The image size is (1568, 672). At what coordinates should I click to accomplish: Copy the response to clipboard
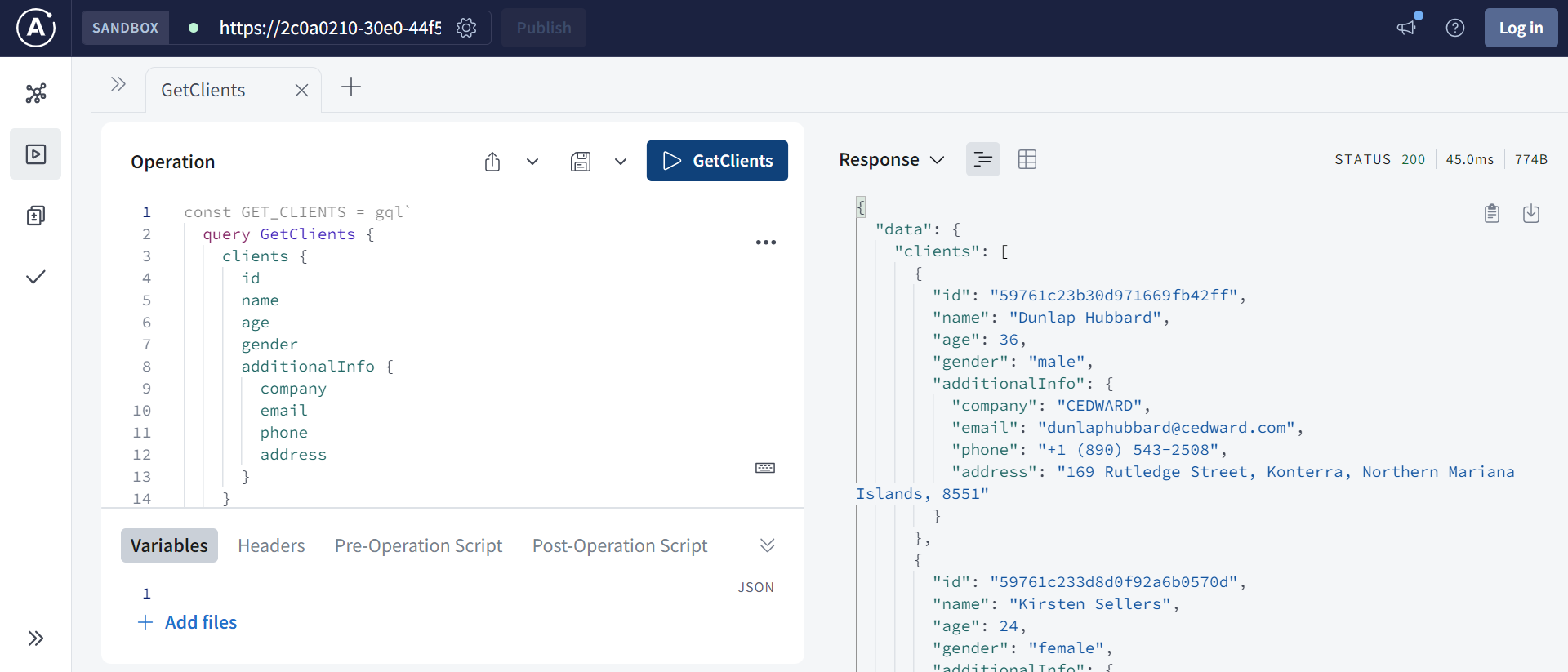coord(1492,213)
